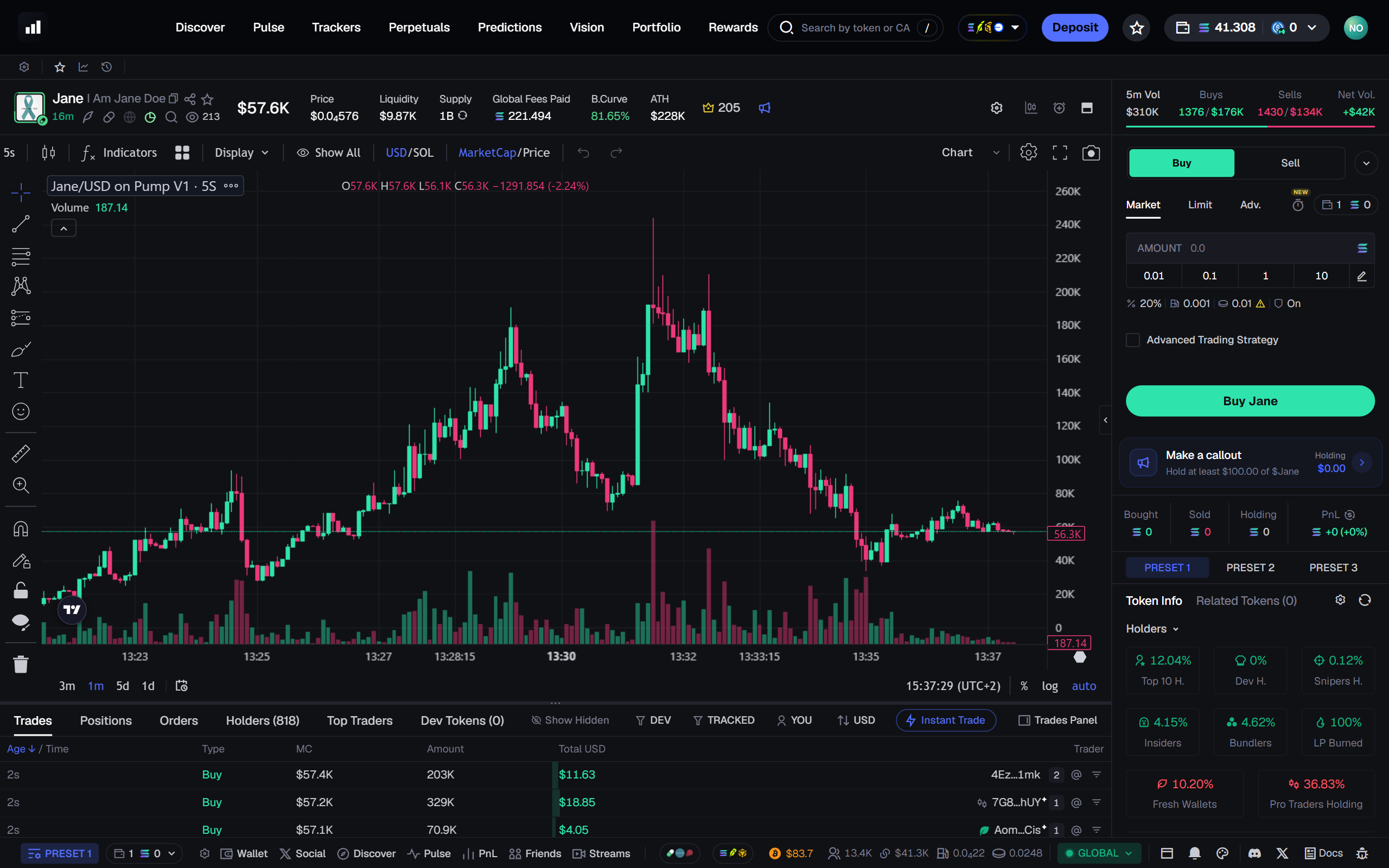Select the ruler measure tool
The width and height of the screenshot is (1389, 868).
coord(21,454)
